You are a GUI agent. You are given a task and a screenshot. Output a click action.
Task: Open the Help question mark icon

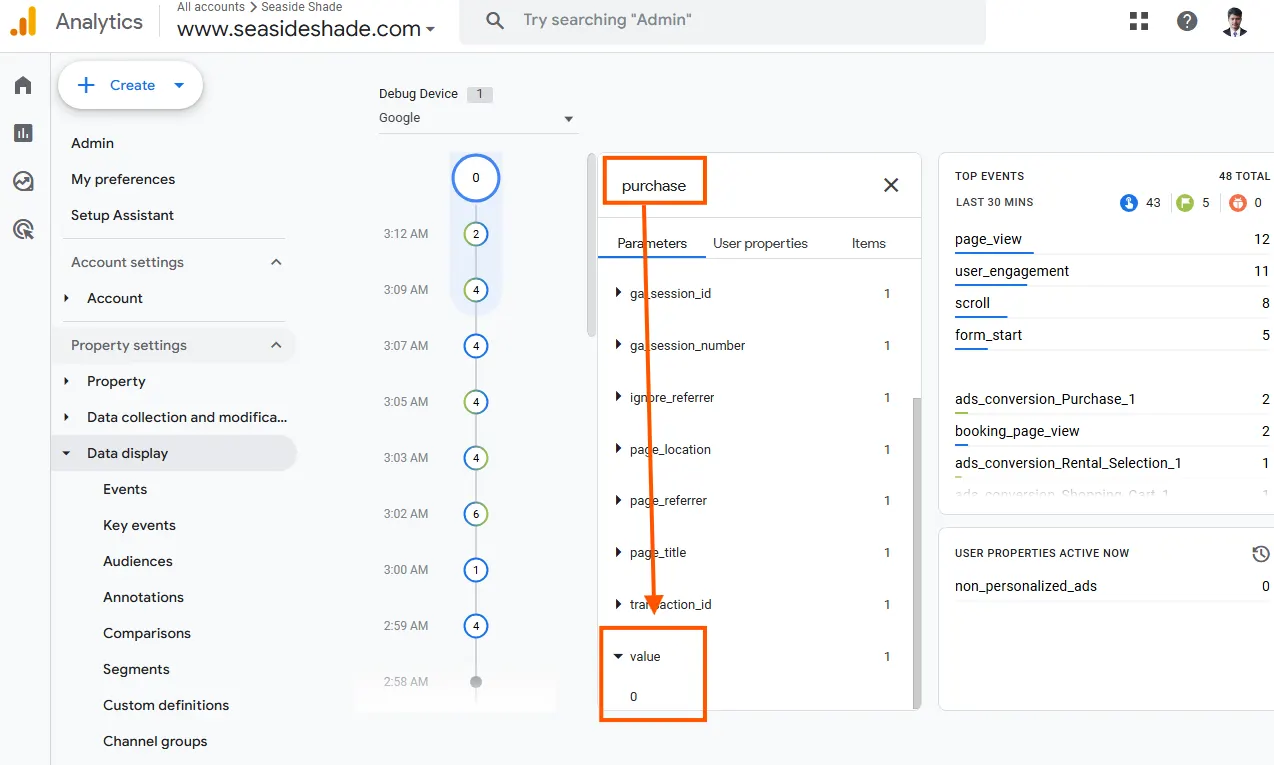1187,21
